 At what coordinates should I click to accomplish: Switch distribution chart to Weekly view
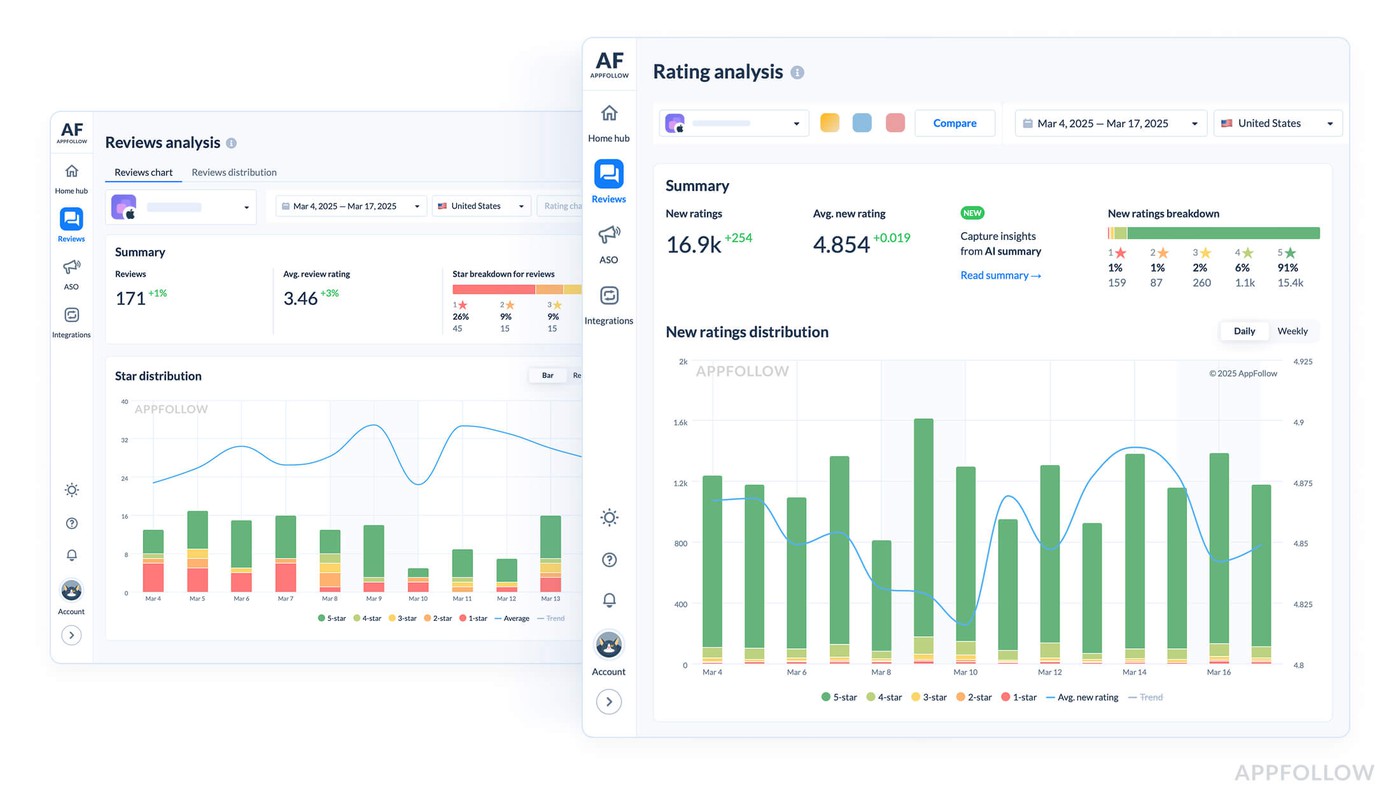click(x=1292, y=331)
